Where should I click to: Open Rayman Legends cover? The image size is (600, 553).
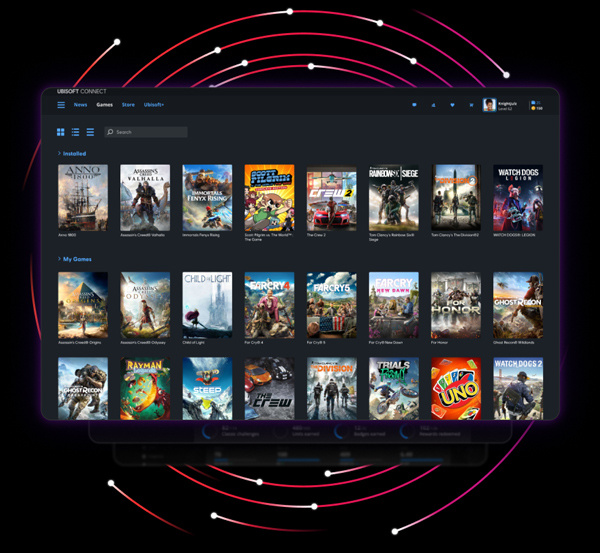pyautogui.click(x=145, y=388)
